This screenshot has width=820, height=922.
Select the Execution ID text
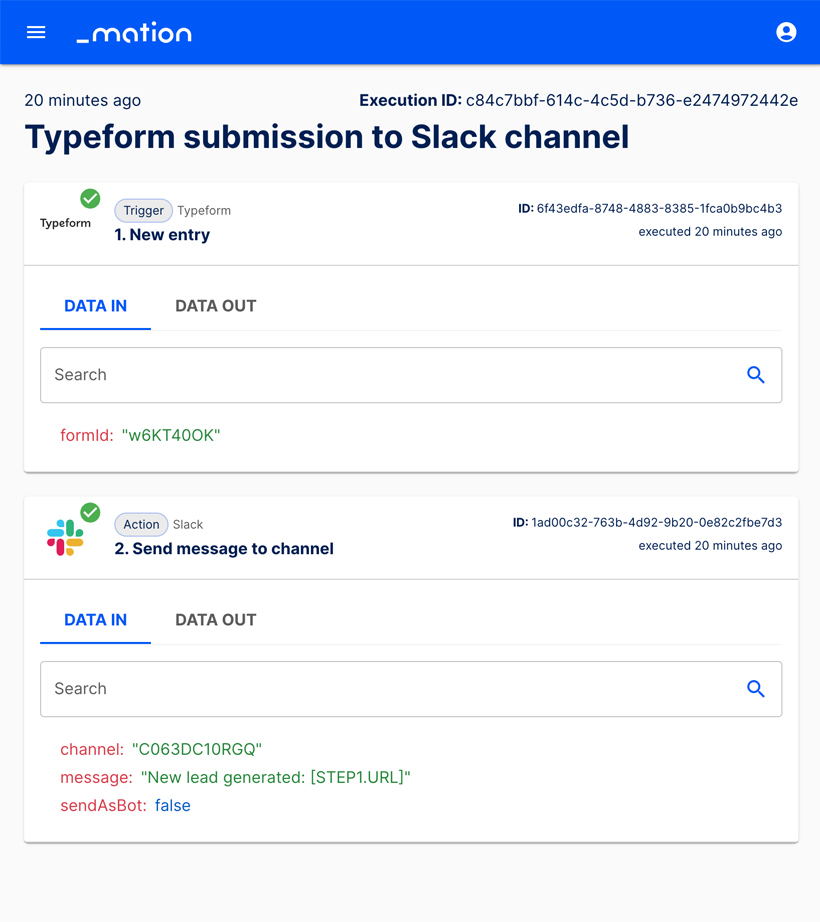pos(578,100)
